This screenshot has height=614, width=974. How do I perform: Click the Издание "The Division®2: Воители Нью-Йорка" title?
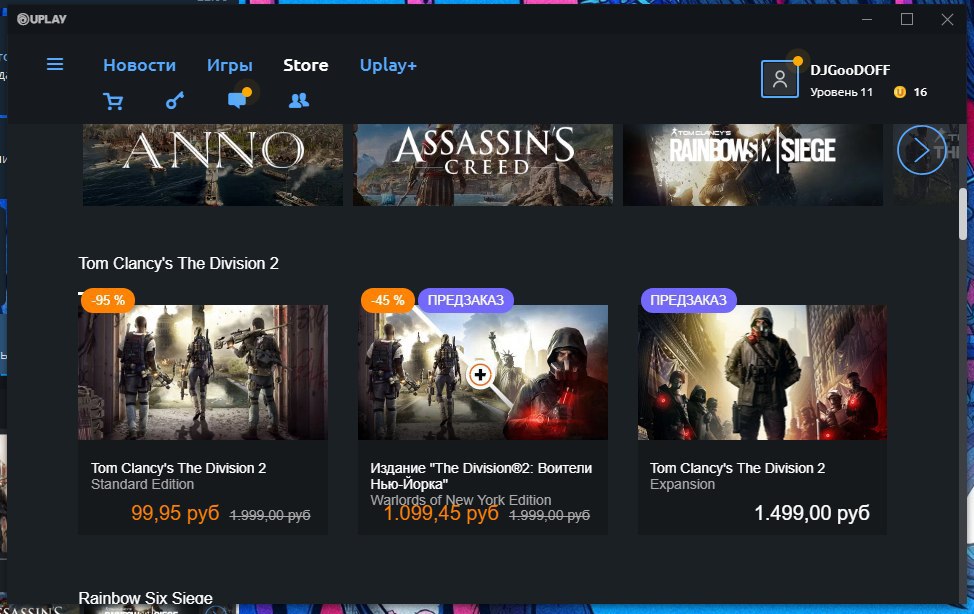tap(481, 476)
